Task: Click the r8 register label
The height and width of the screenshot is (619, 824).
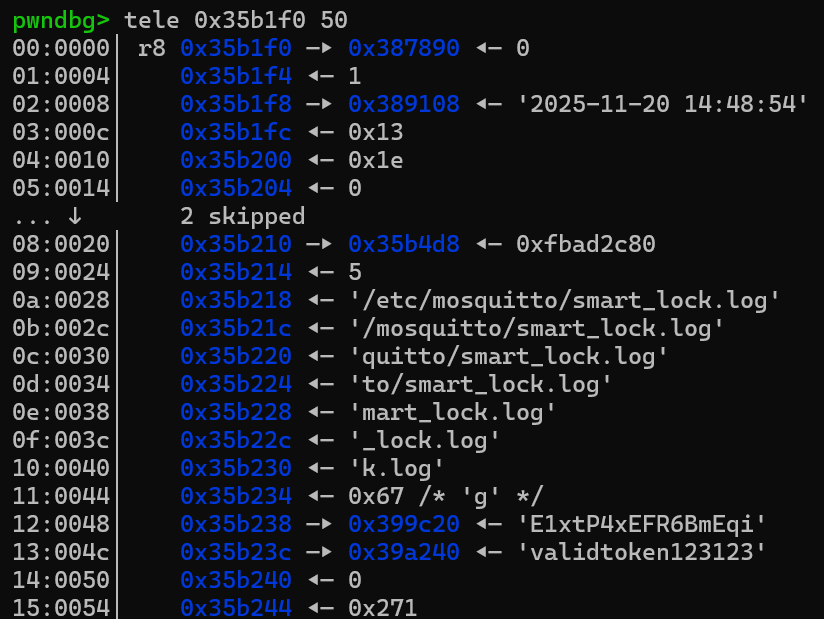Action: click(152, 47)
